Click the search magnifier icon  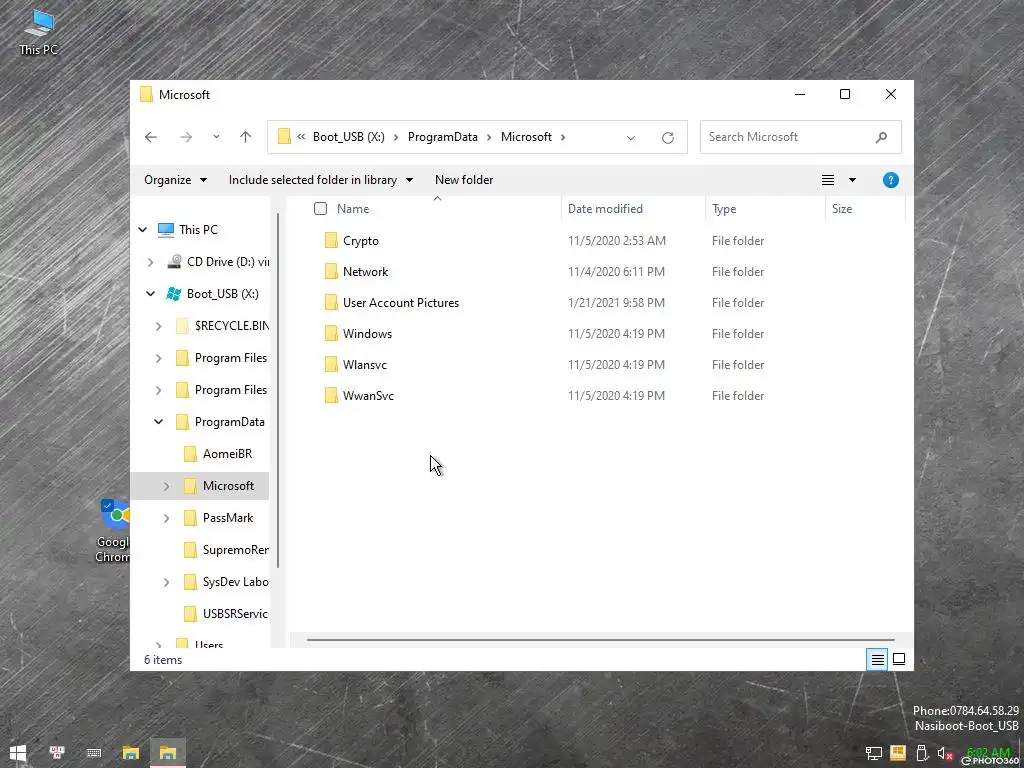pyautogui.click(x=882, y=137)
